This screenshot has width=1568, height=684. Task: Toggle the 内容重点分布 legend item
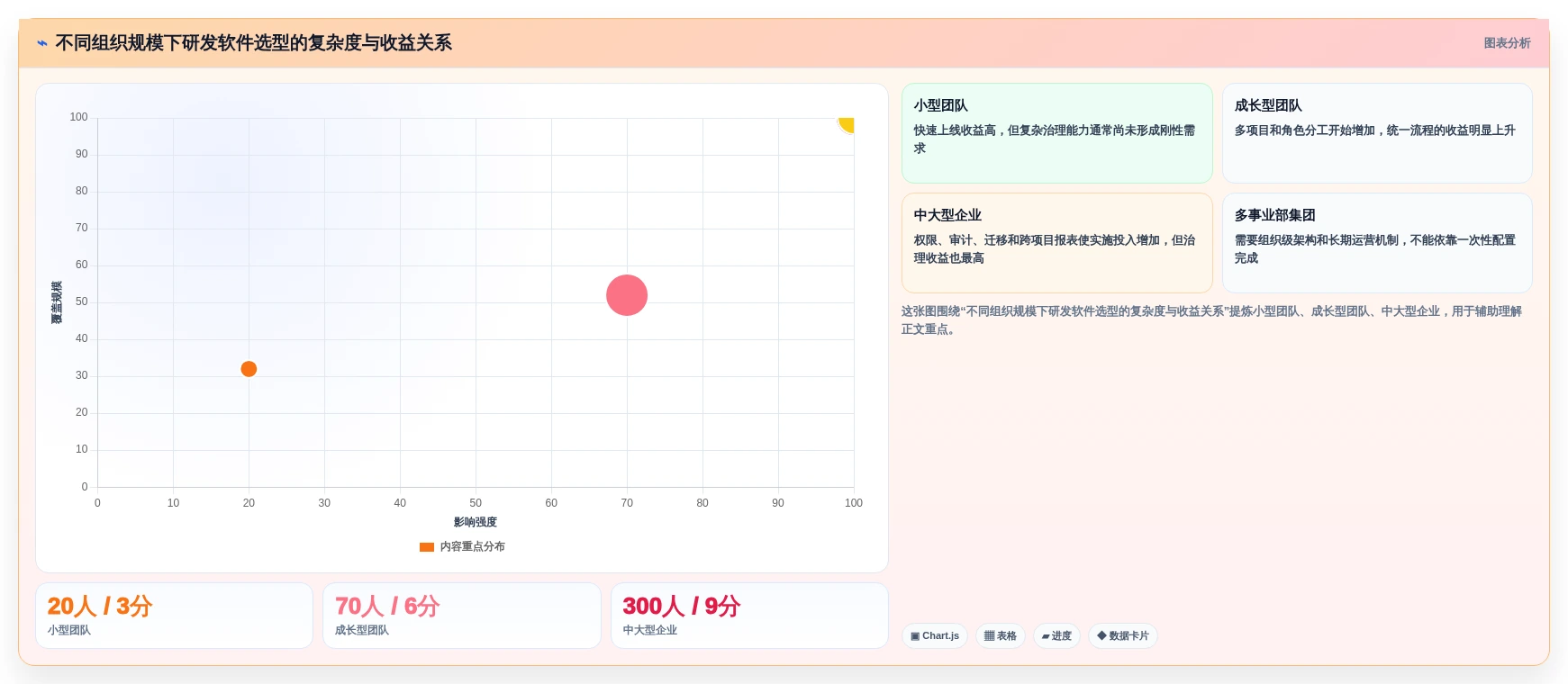tap(462, 546)
